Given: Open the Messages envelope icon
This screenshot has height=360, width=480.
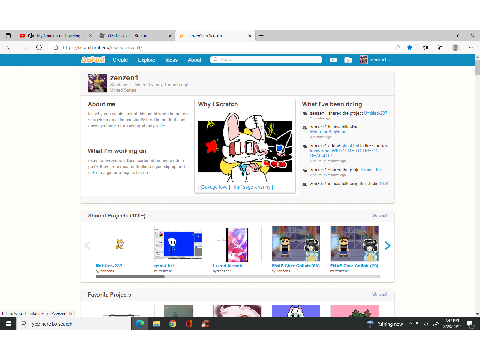Looking at the screenshot, I should pyautogui.click(x=333, y=60).
